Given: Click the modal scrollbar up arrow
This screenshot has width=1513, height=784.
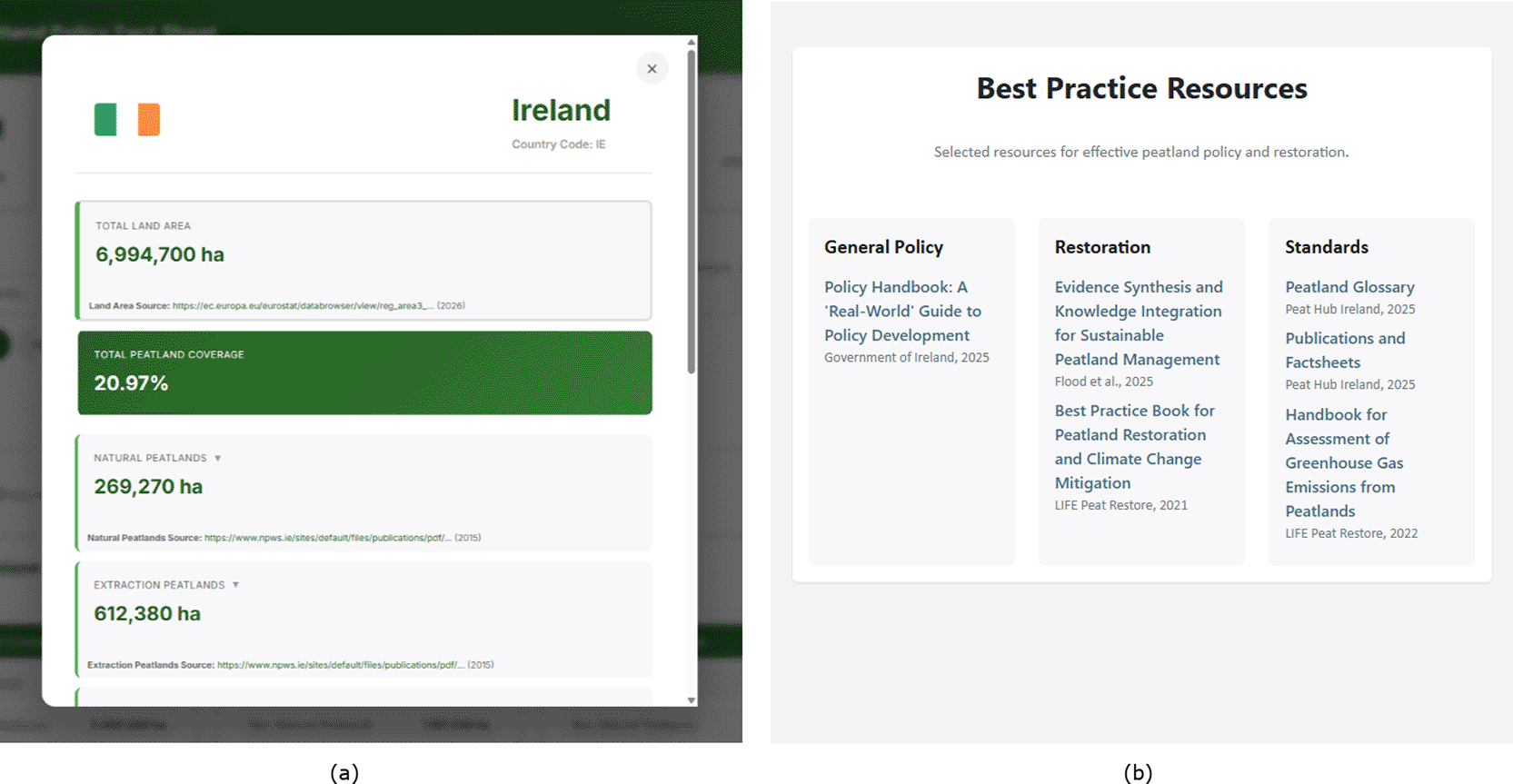Looking at the screenshot, I should 692,42.
